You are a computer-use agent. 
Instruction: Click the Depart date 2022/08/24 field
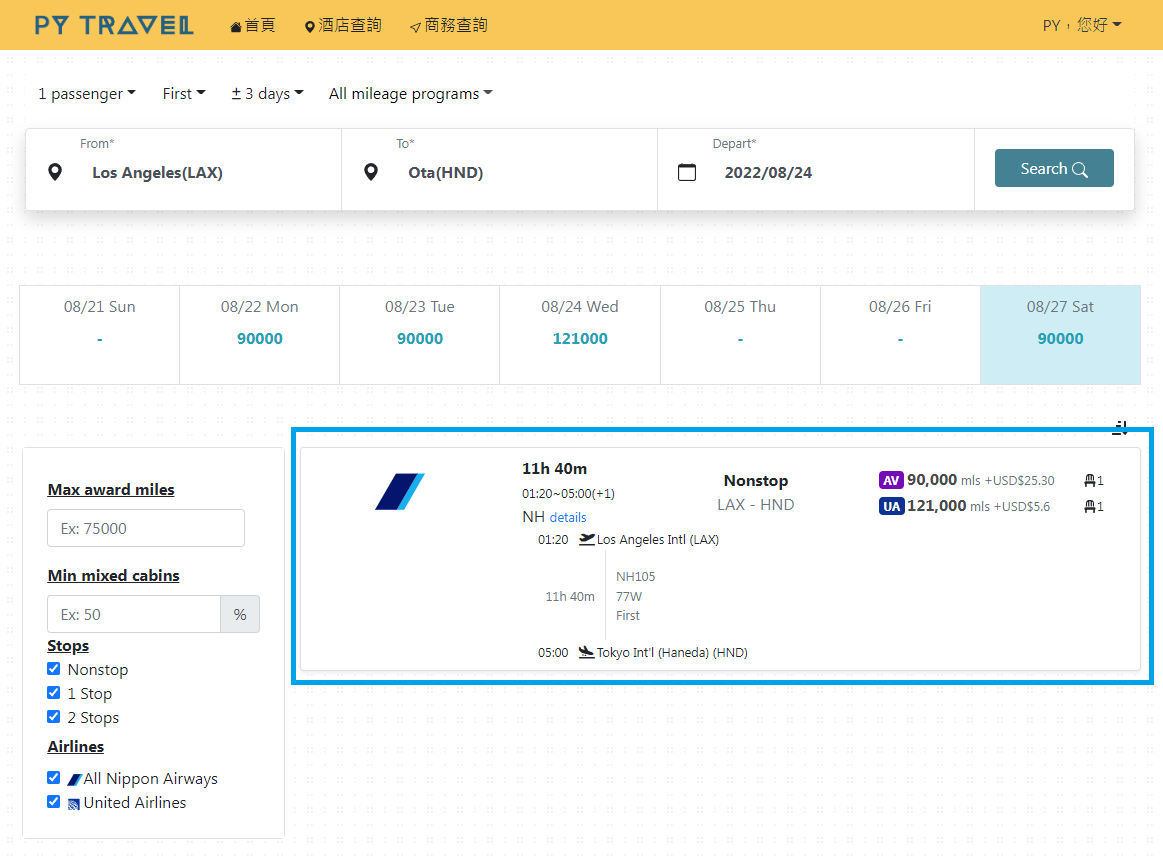pyautogui.click(x=816, y=170)
